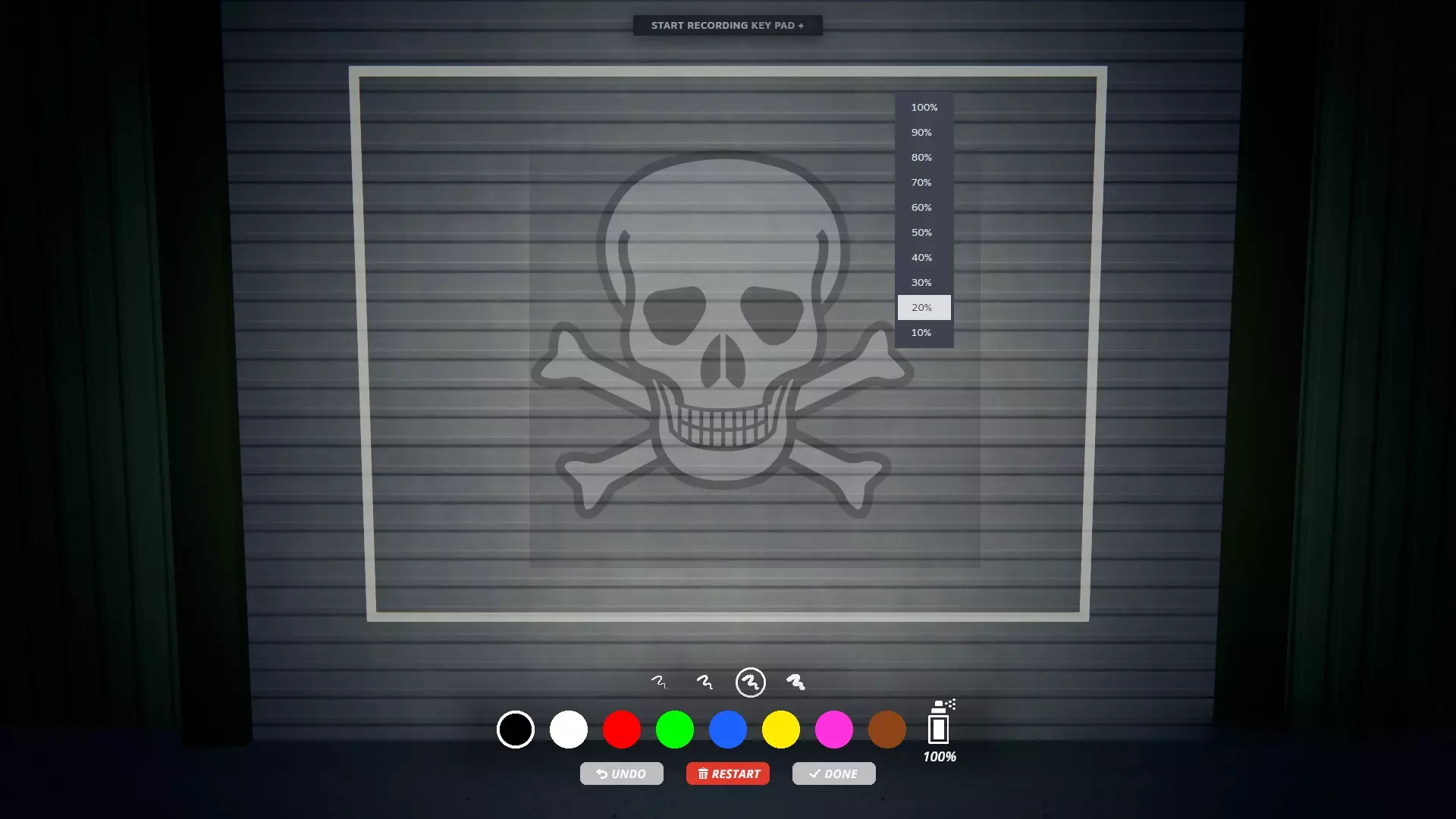Select 70% in the opacity menu
Image resolution: width=1456 pixels, height=819 pixels.
(922, 183)
